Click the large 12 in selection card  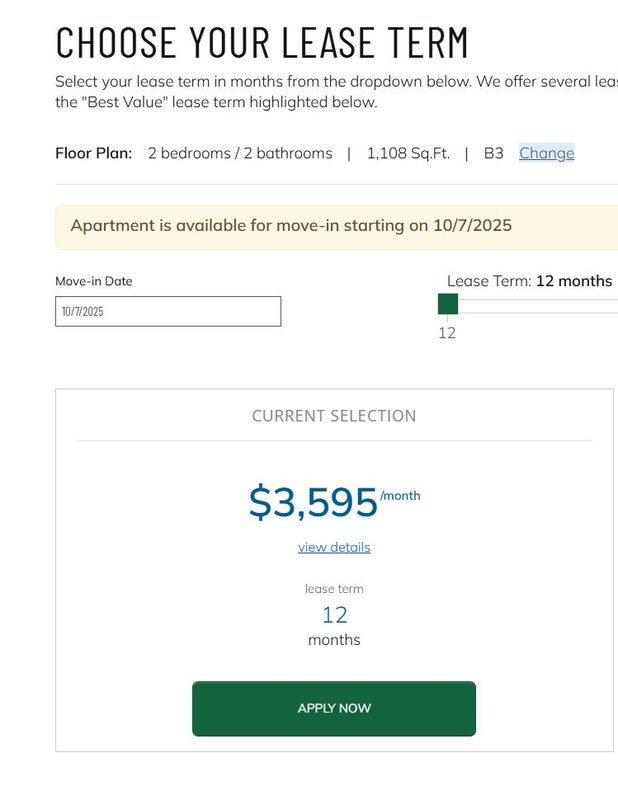point(334,615)
